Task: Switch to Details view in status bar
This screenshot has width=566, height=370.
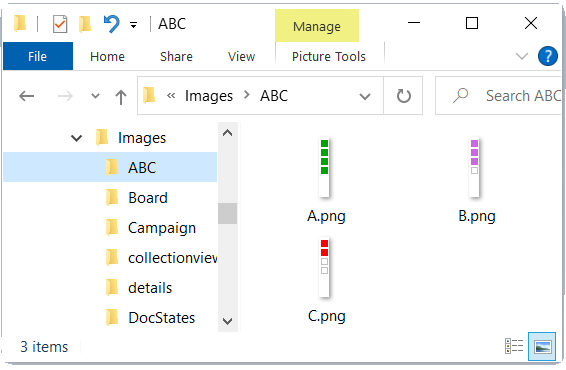Action: [x=514, y=346]
